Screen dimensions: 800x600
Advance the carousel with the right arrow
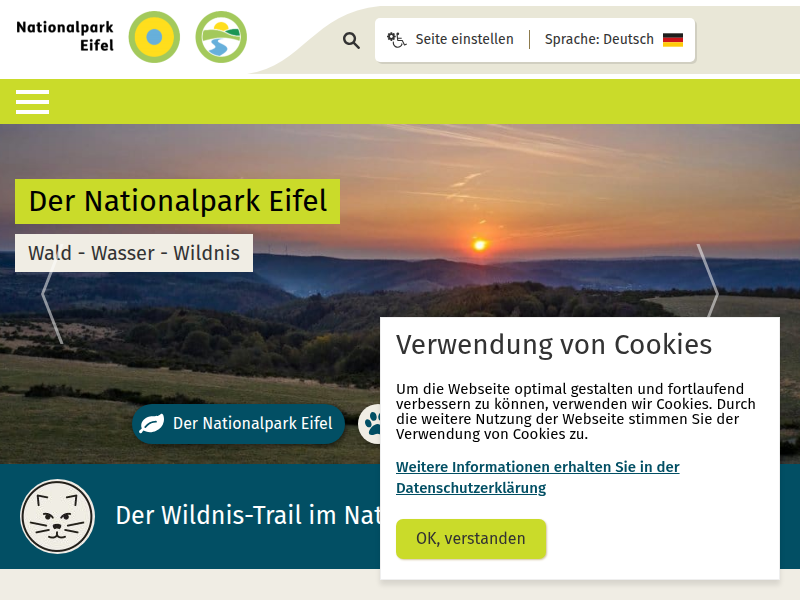(x=714, y=293)
